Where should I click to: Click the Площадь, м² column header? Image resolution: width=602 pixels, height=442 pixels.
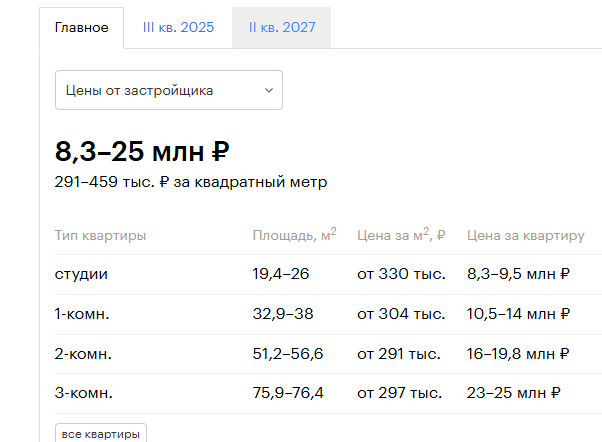[294, 235]
